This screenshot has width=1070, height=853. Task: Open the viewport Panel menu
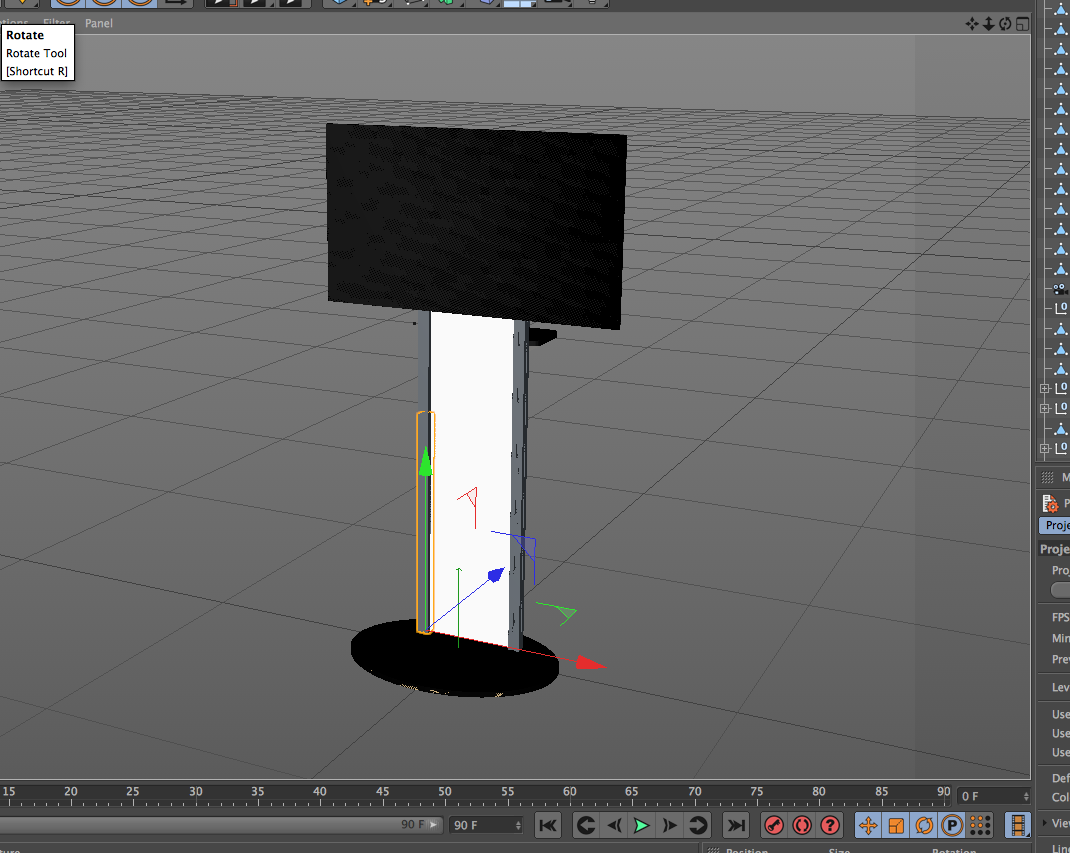coord(99,23)
